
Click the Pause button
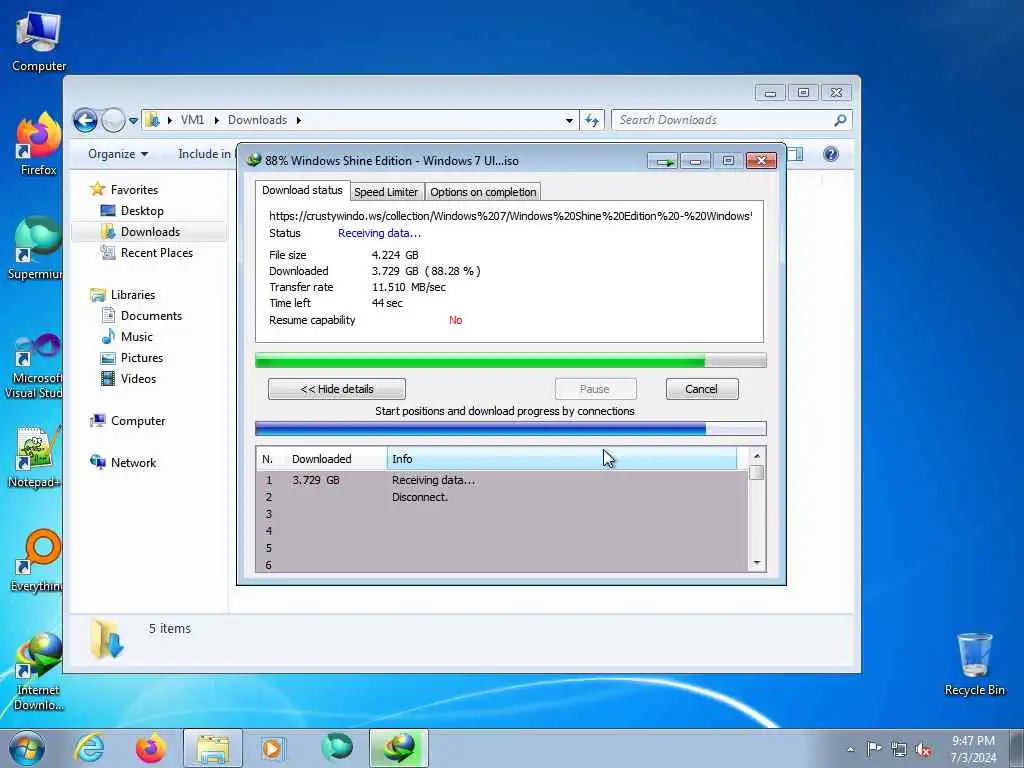(595, 389)
